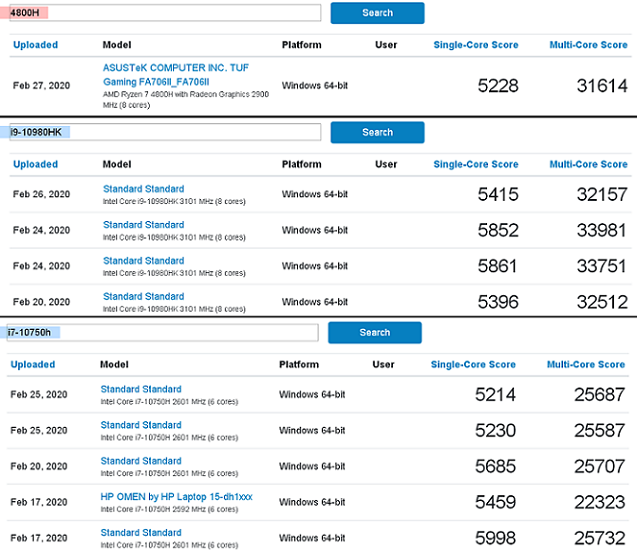Open i7-10750H Standard result scoring 5685

141,461
